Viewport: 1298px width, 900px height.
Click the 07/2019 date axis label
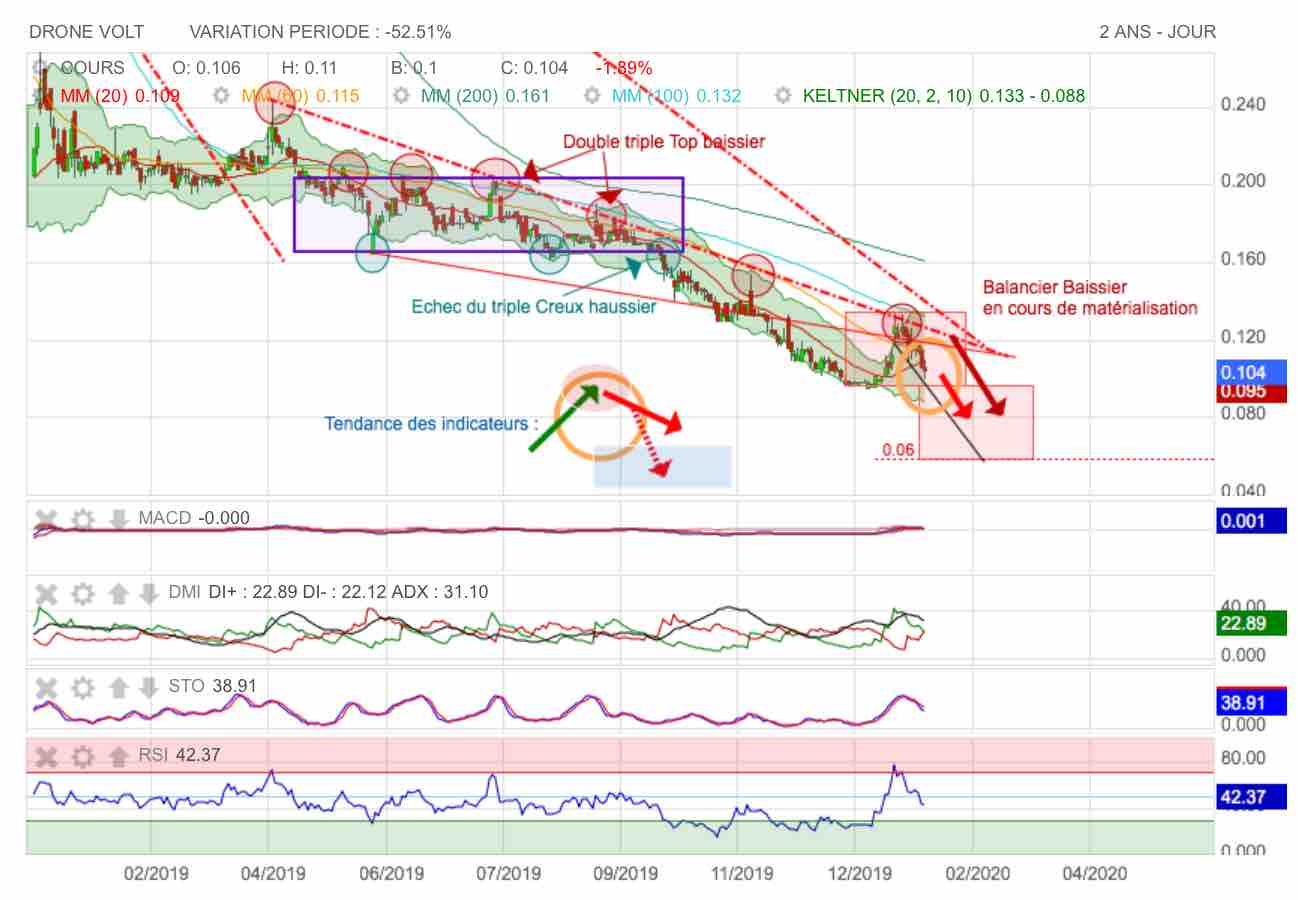(x=507, y=873)
